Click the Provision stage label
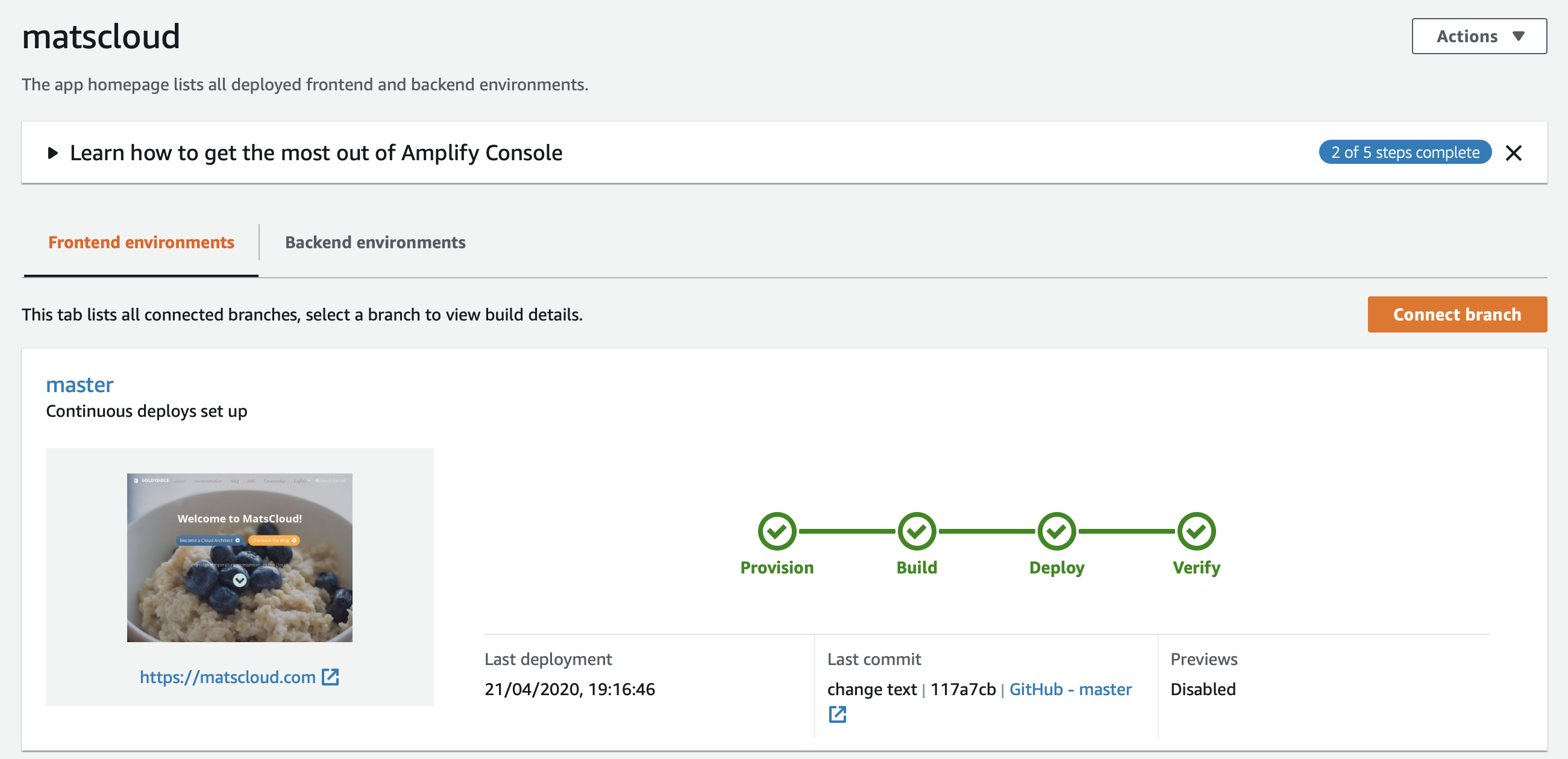The height and width of the screenshot is (759, 1568). pyautogui.click(x=777, y=567)
